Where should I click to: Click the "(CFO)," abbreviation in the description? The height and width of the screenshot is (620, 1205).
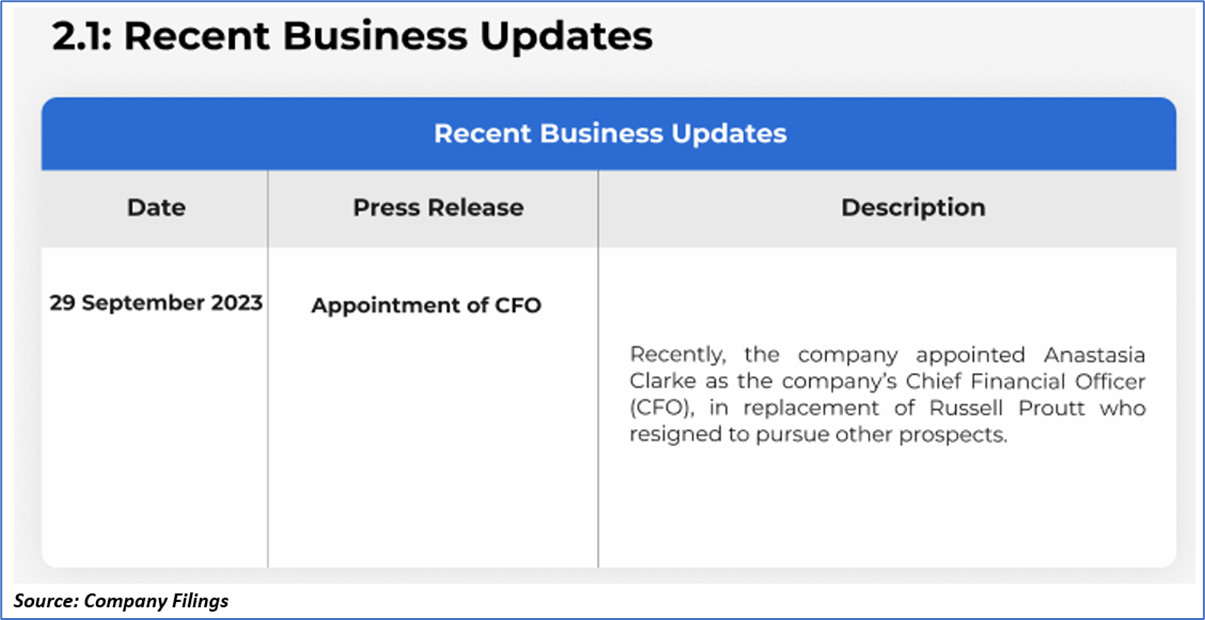point(659,409)
